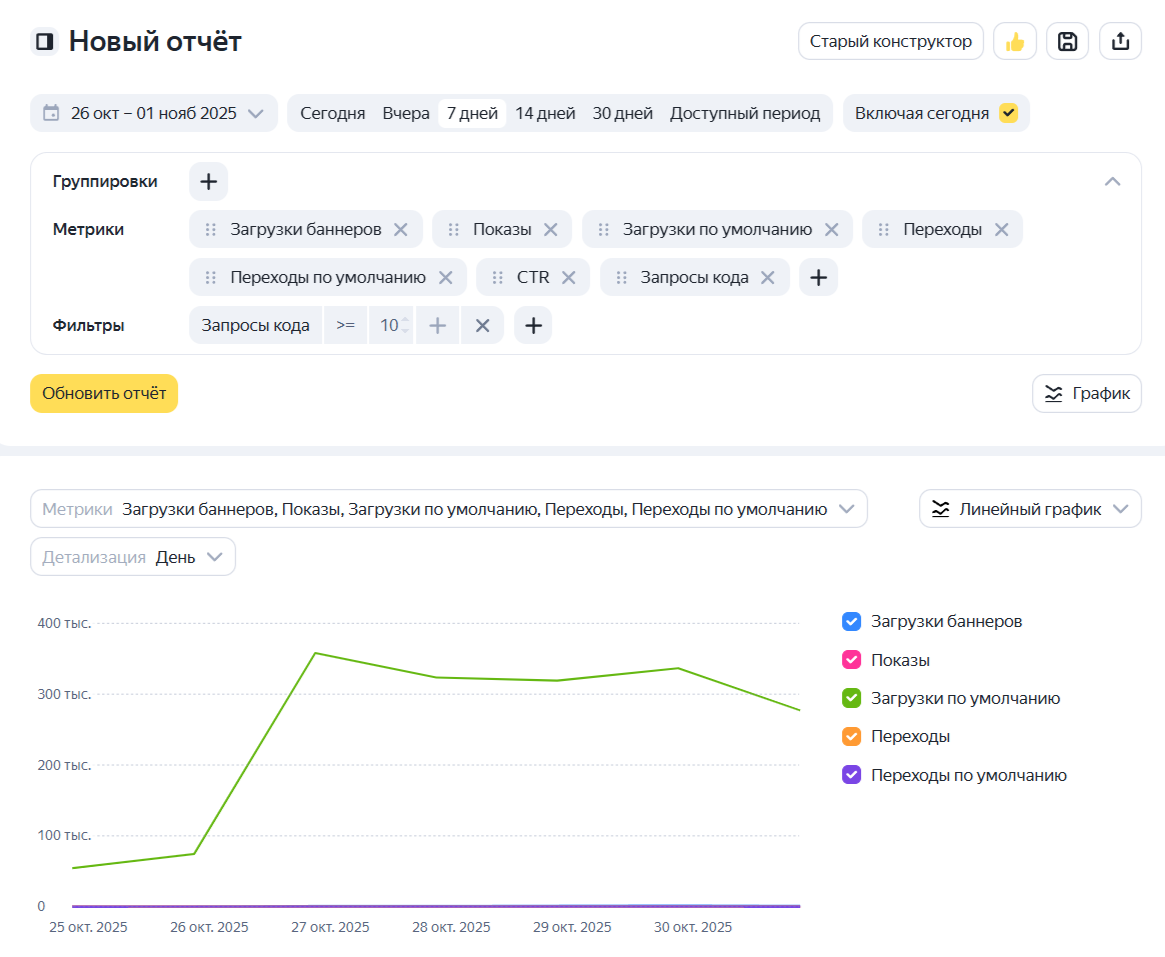The width and height of the screenshot is (1165, 957).
Task: Click the save report floppy icon
Action: 1067,42
